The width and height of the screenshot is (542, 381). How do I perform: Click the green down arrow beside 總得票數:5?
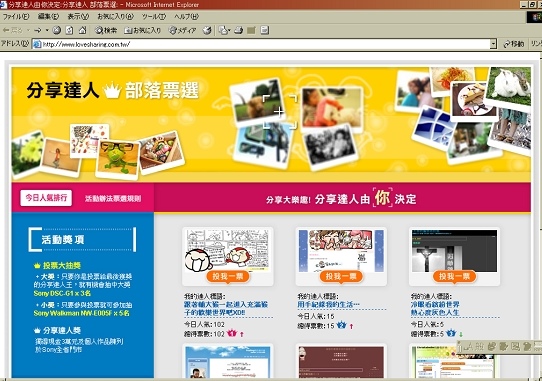tap(461, 334)
